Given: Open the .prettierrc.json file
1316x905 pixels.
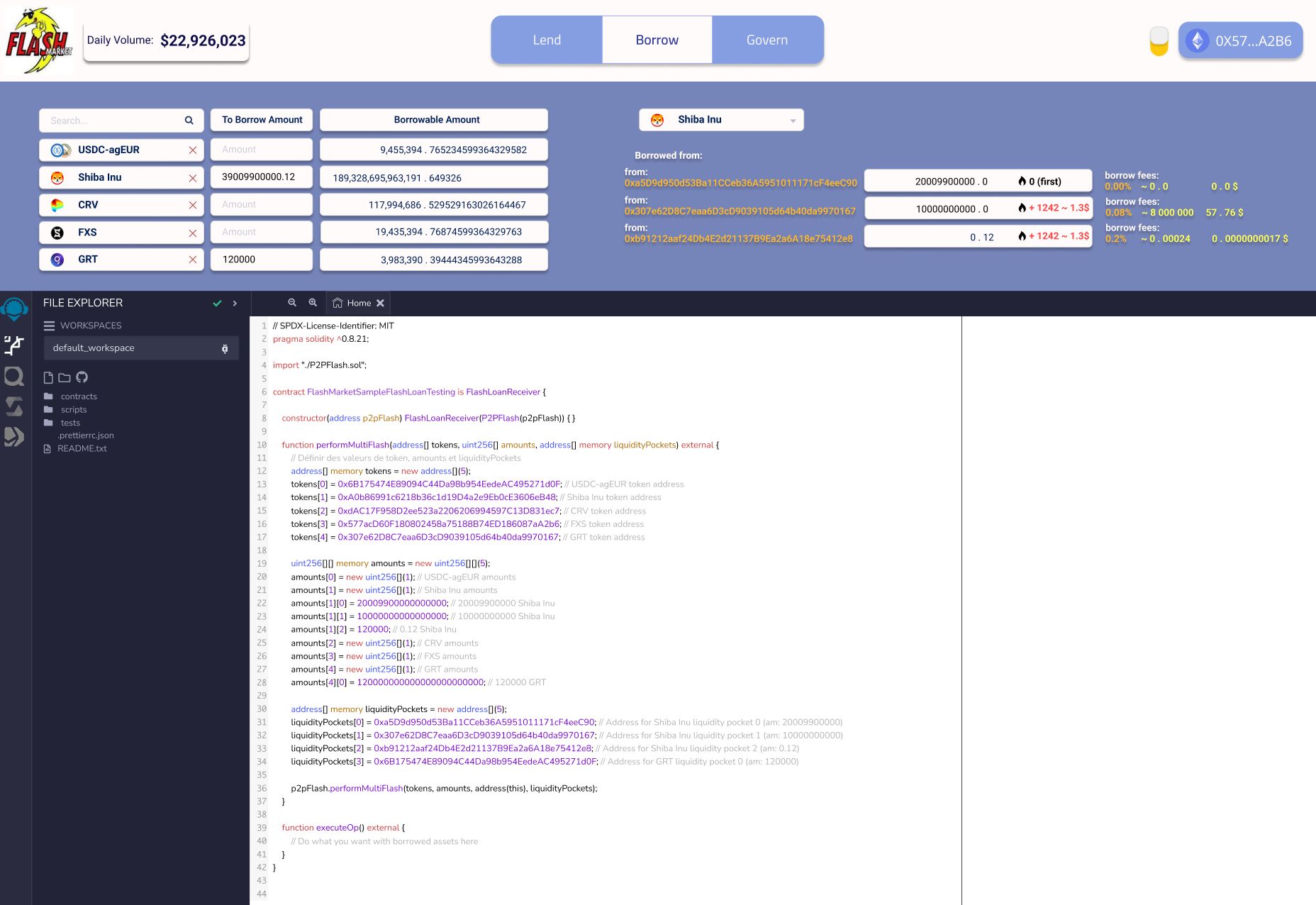Looking at the screenshot, I should click(x=86, y=435).
